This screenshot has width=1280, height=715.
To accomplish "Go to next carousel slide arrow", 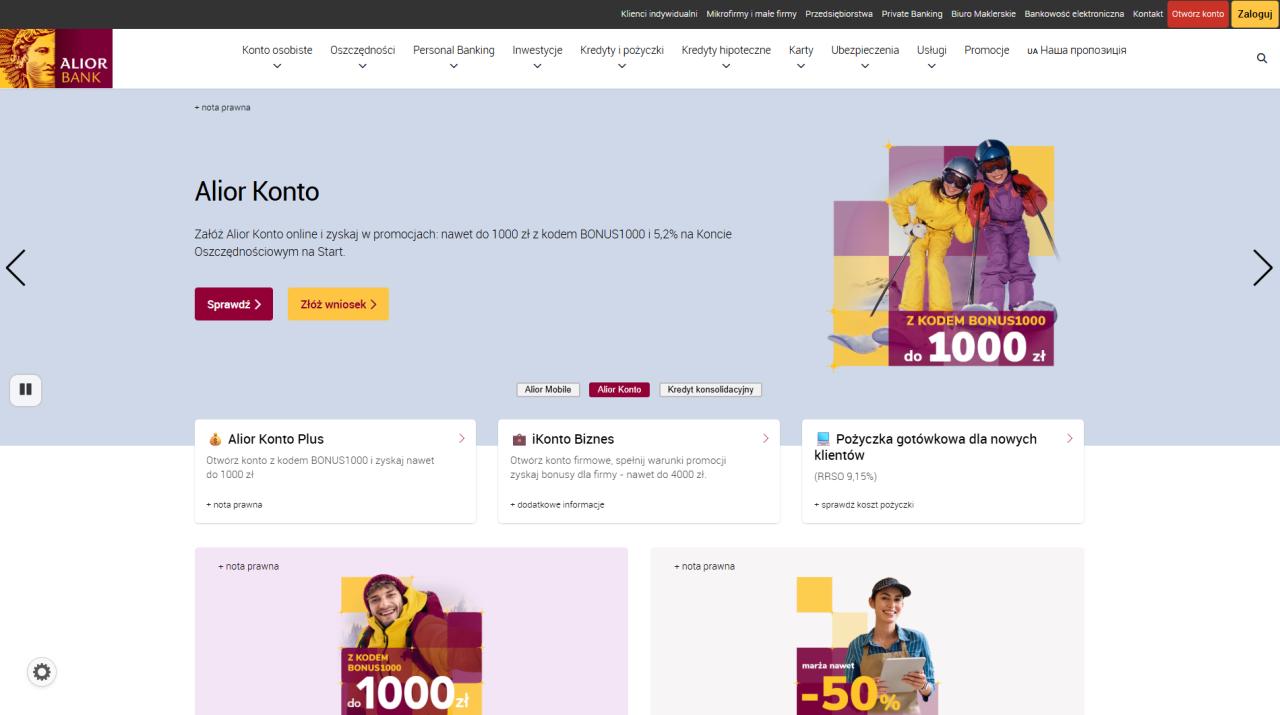I will coord(1262,268).
